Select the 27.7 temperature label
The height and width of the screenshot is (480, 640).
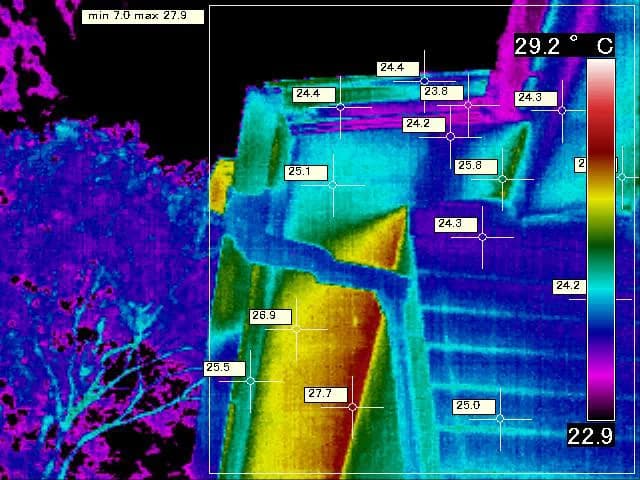pyautogui.click(x=326, y=394)
